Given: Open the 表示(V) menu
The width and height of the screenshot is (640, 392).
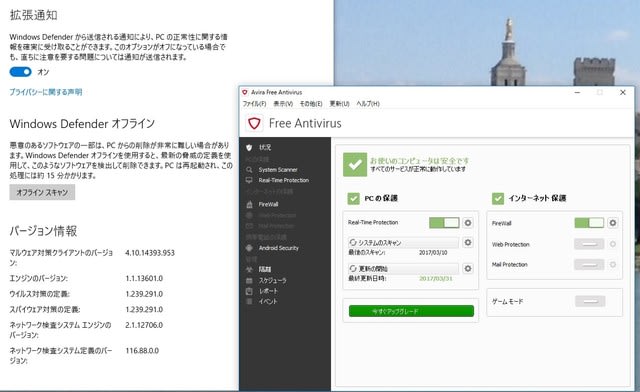Looking at the screenshot, I should pos(283,104).
